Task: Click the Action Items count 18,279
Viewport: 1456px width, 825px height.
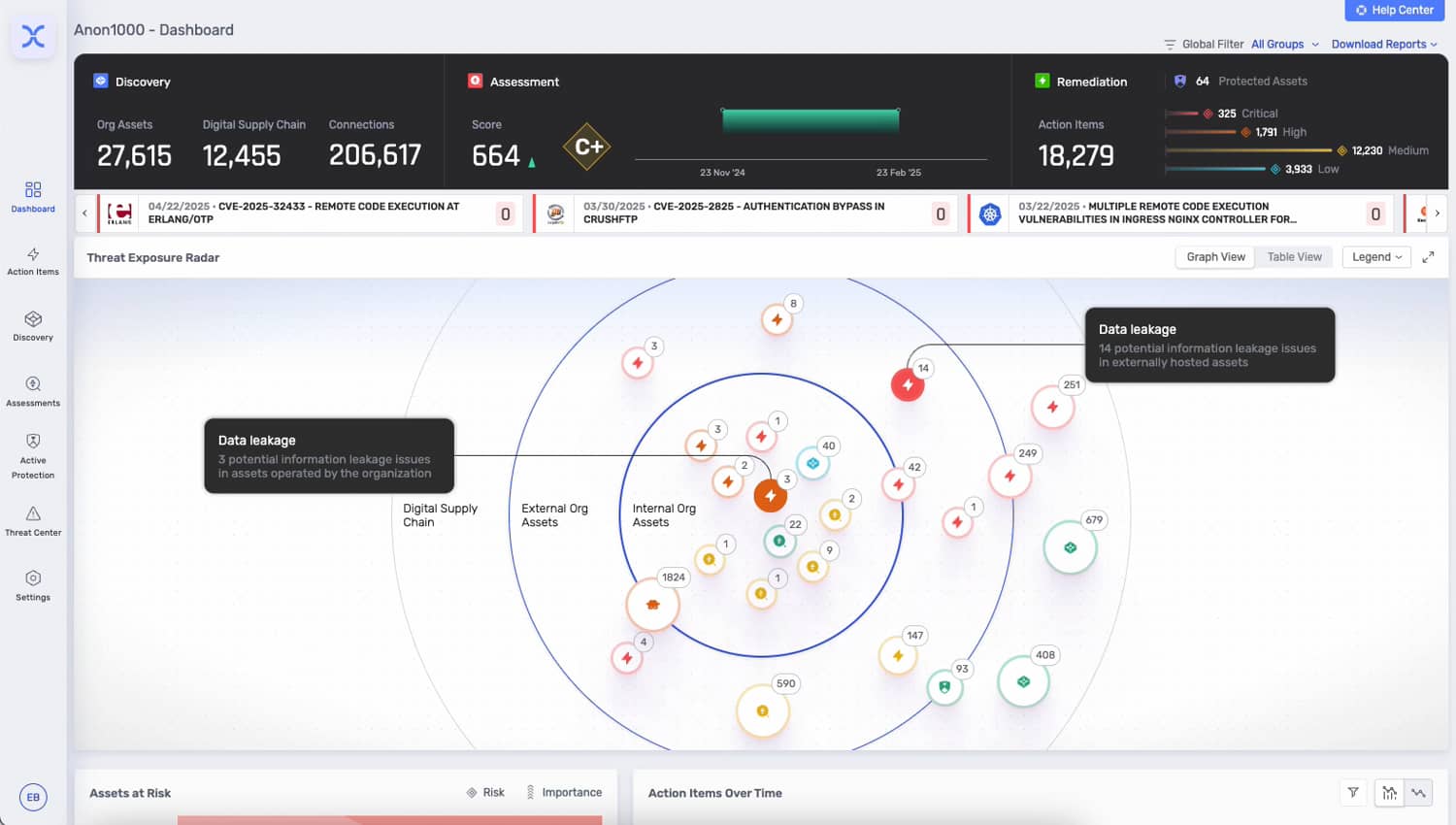Action: 1075,155
